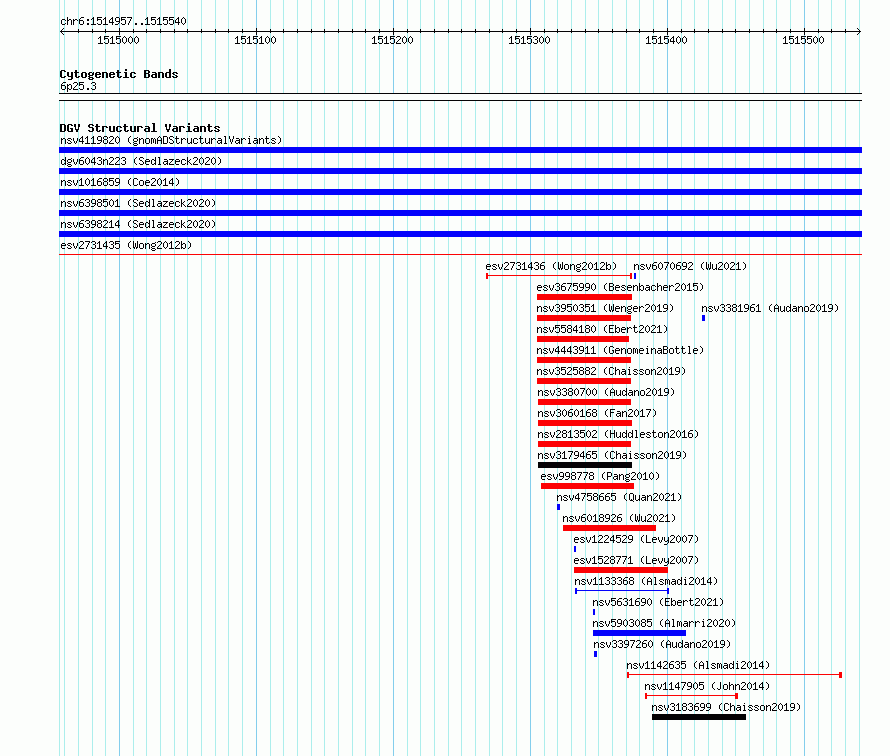The image size is (890, 756).
Task: Open esv1528771 (Levy2007) variant
Action: point(621,570)
